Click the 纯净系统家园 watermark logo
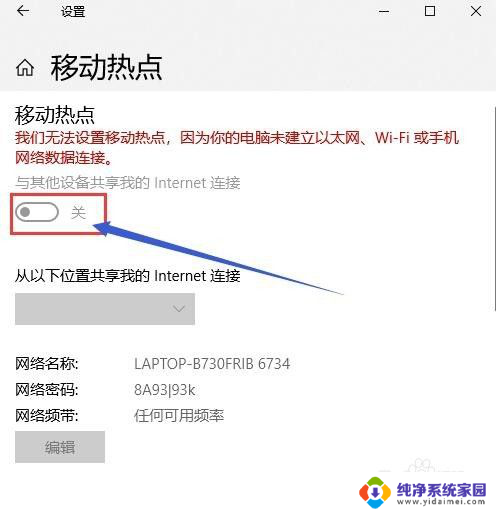 423,493
